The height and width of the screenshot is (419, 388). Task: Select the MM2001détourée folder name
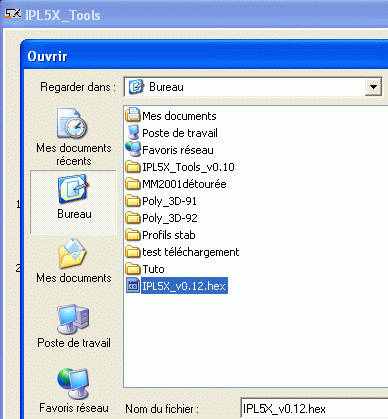[184, 184]
